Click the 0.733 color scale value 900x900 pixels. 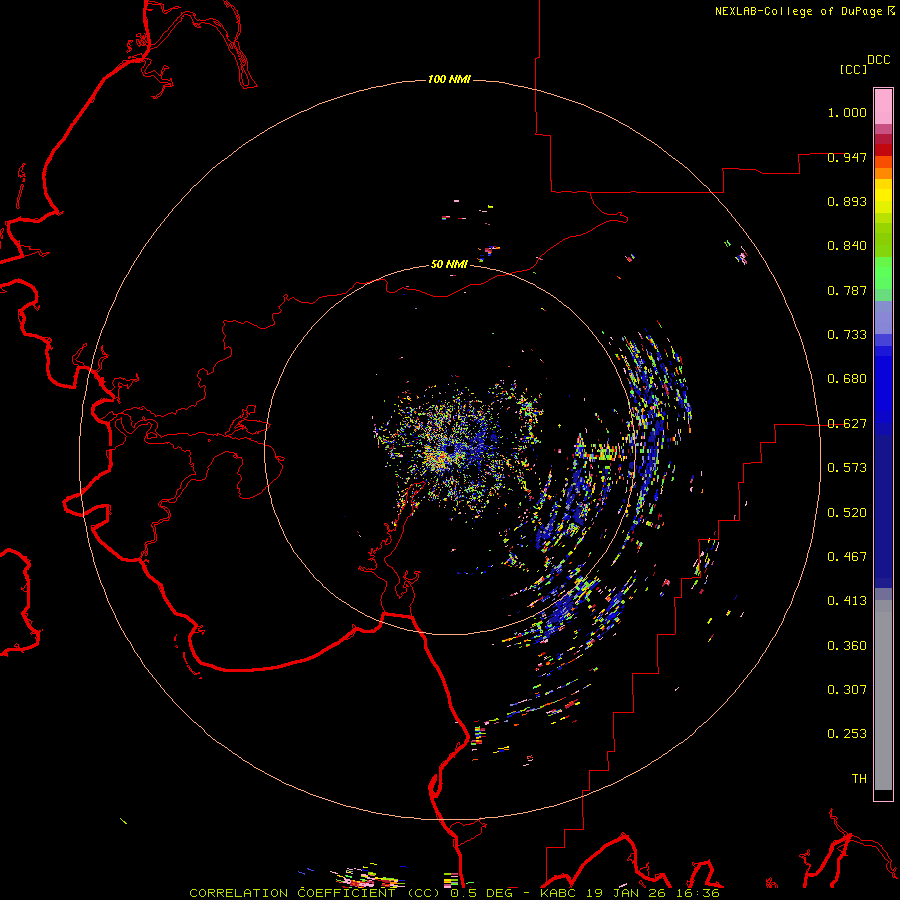tap(847, 335)
